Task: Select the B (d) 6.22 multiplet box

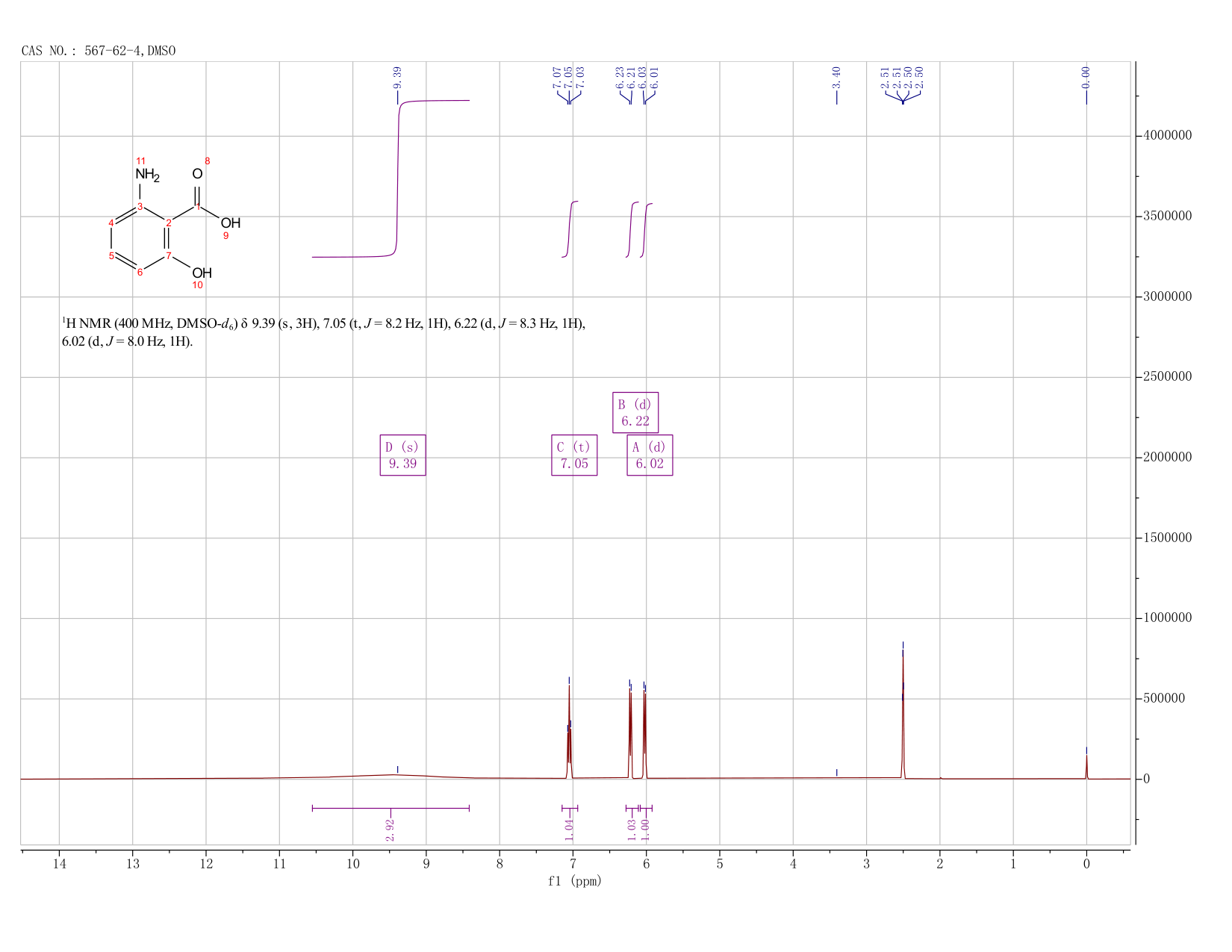Action: point(635,412)
